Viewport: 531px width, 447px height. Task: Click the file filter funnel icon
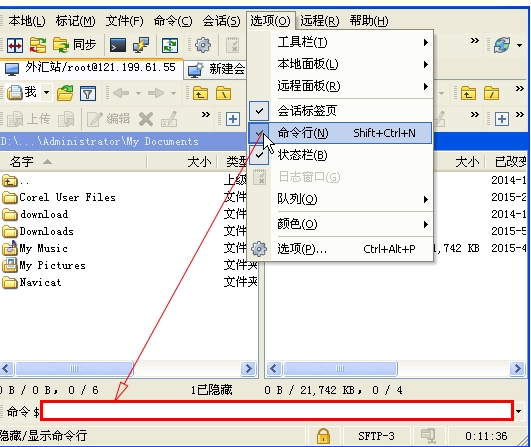pos(88,93)
